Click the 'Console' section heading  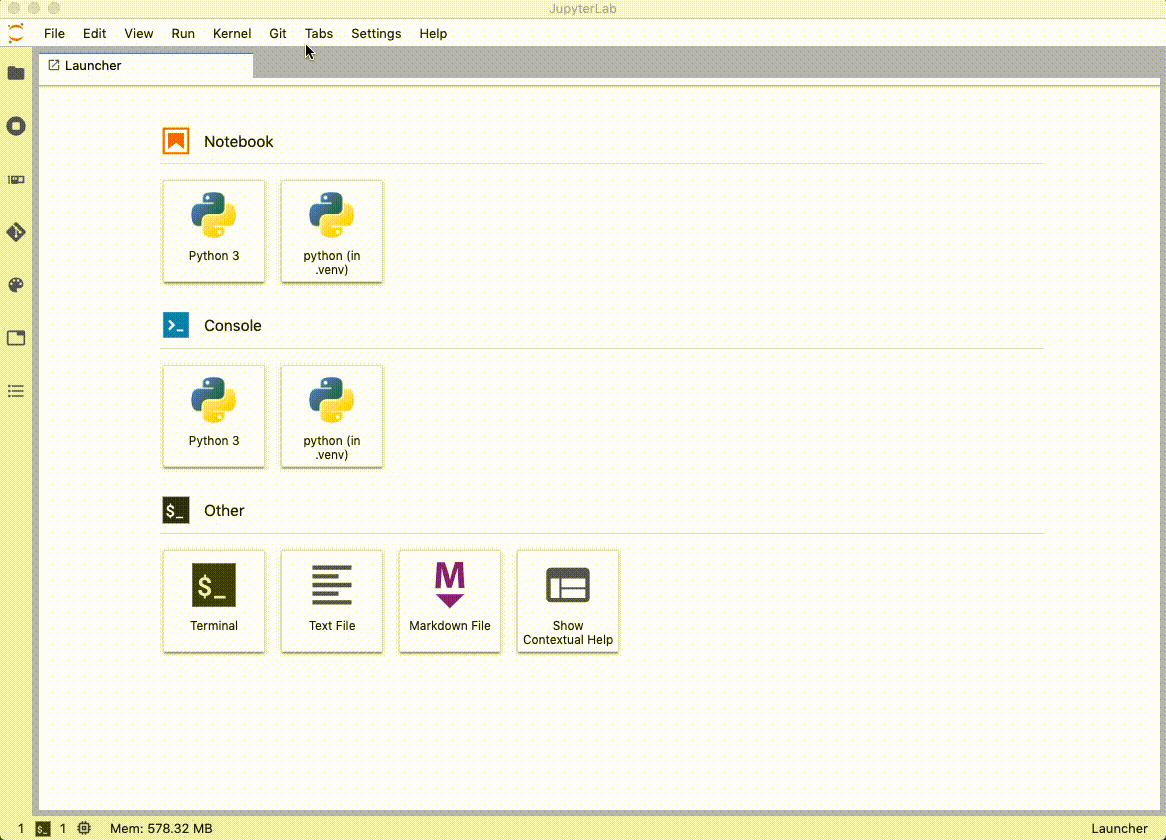233,326
